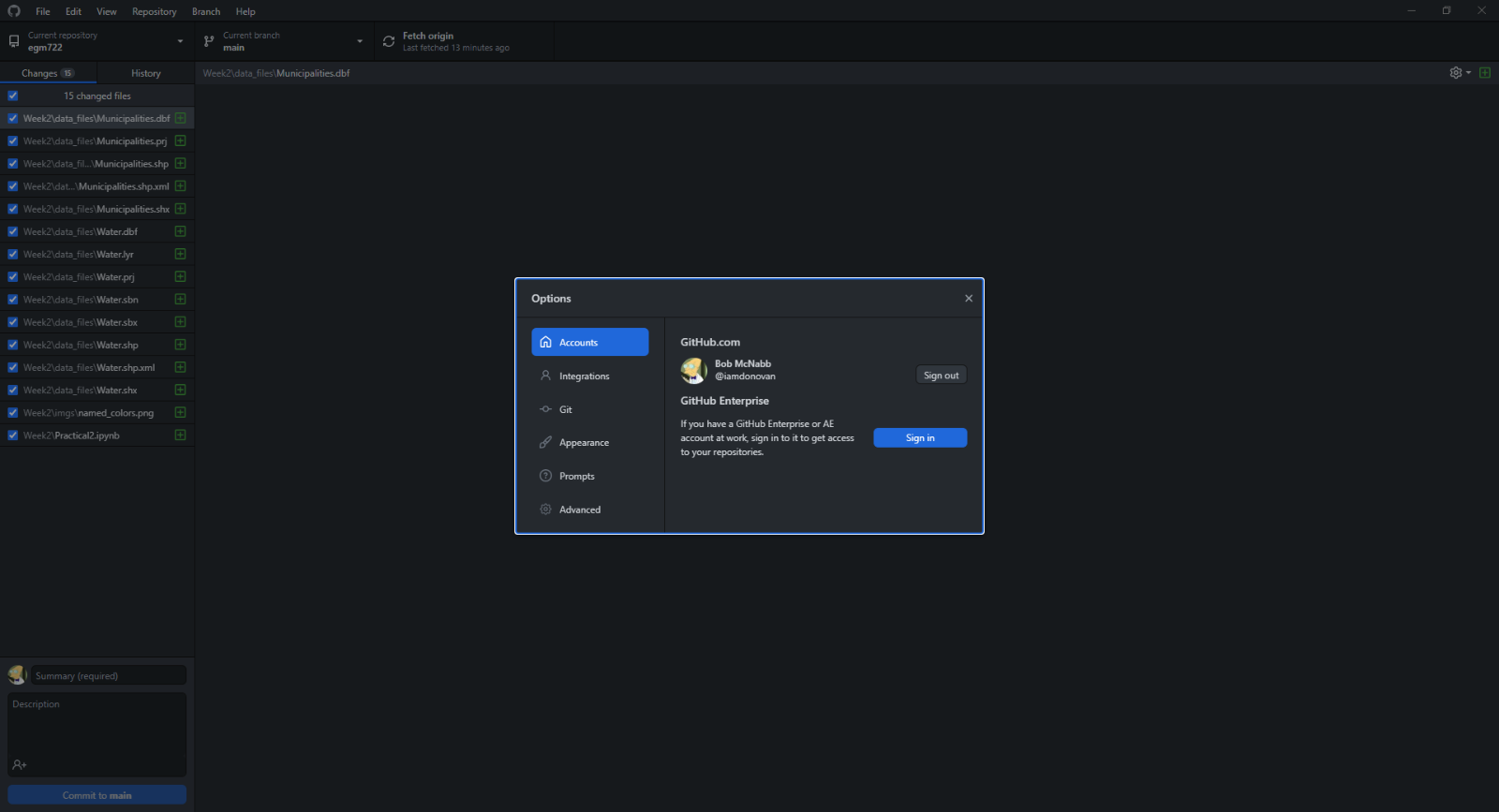Viewport: 1499px width, 812px height.
Task: Toggle the select-all changed files checkbox
Action: (13, 96)
